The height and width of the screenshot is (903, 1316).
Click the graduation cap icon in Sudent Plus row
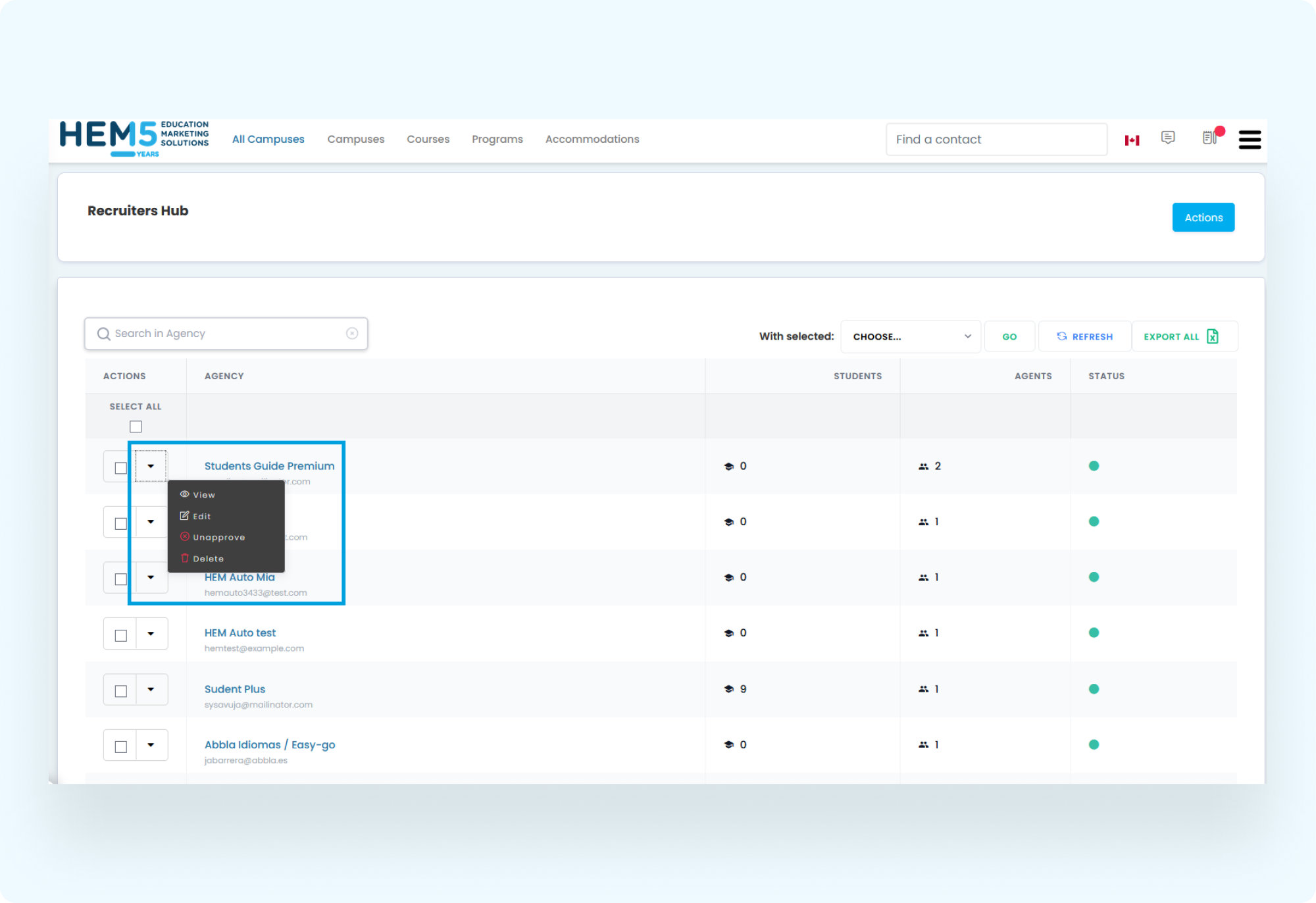[728, 689]
